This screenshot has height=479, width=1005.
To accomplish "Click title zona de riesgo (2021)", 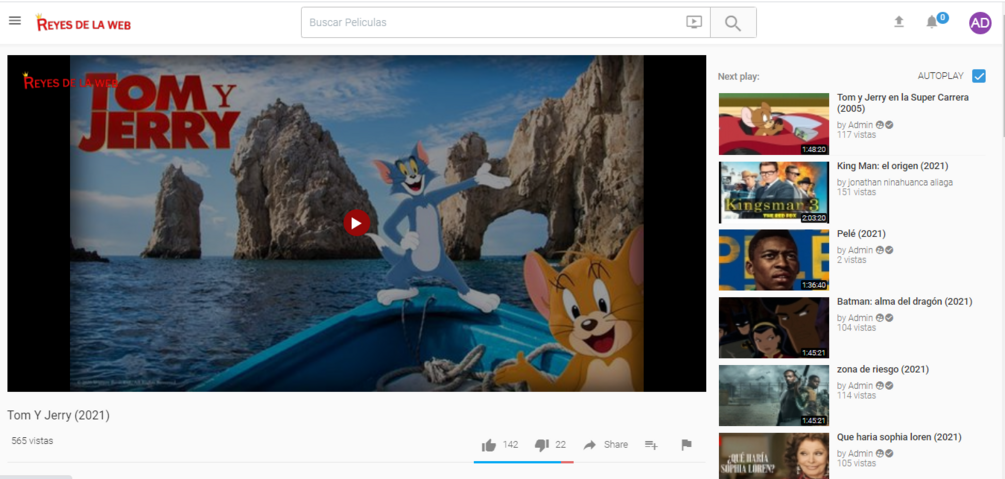I will tap(883, 369).
